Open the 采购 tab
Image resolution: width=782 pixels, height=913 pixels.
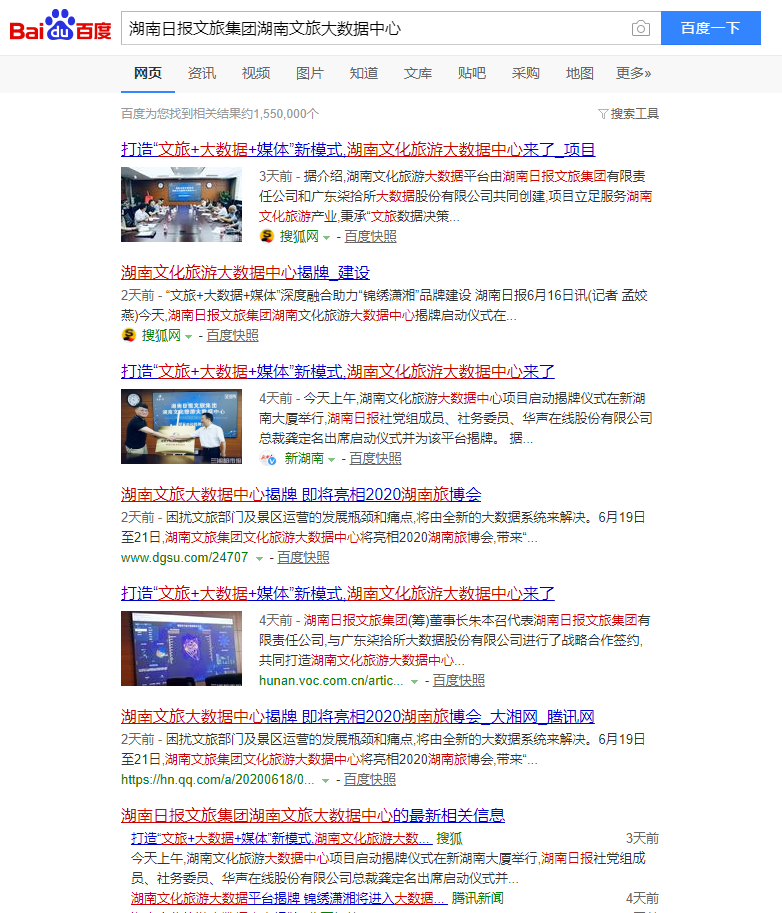526,73
